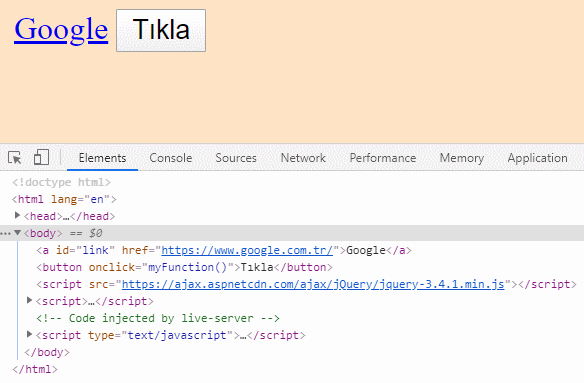This screenshot has width=584, height=383.
Task: Click the Tıkla button on the page
Action: point(161,31)
